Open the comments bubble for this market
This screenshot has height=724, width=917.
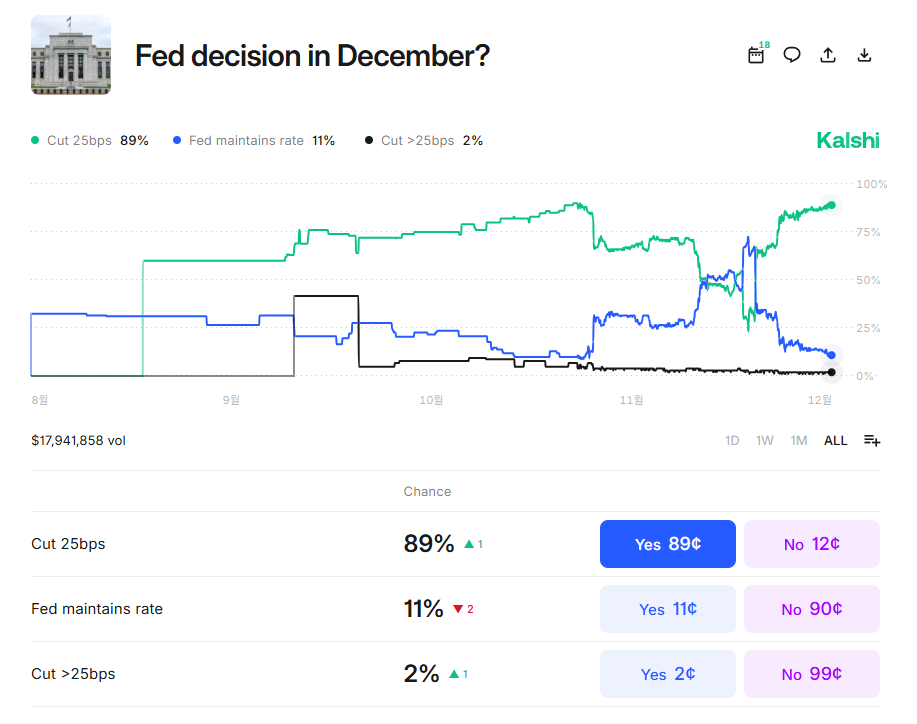792,55
